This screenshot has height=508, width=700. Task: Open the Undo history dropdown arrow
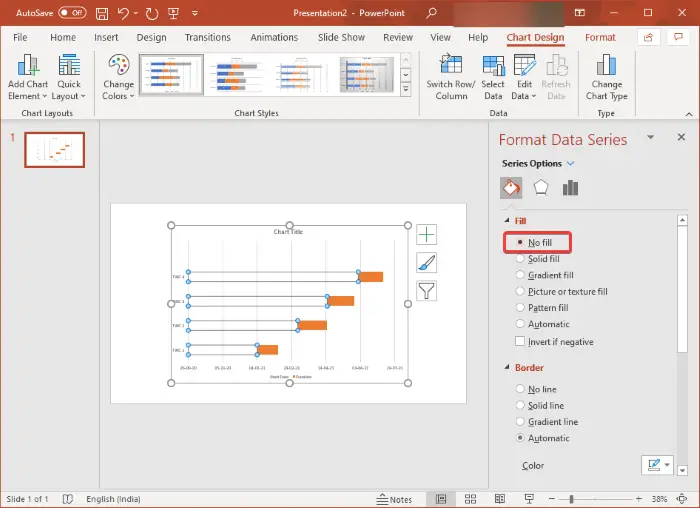point(135,13)
